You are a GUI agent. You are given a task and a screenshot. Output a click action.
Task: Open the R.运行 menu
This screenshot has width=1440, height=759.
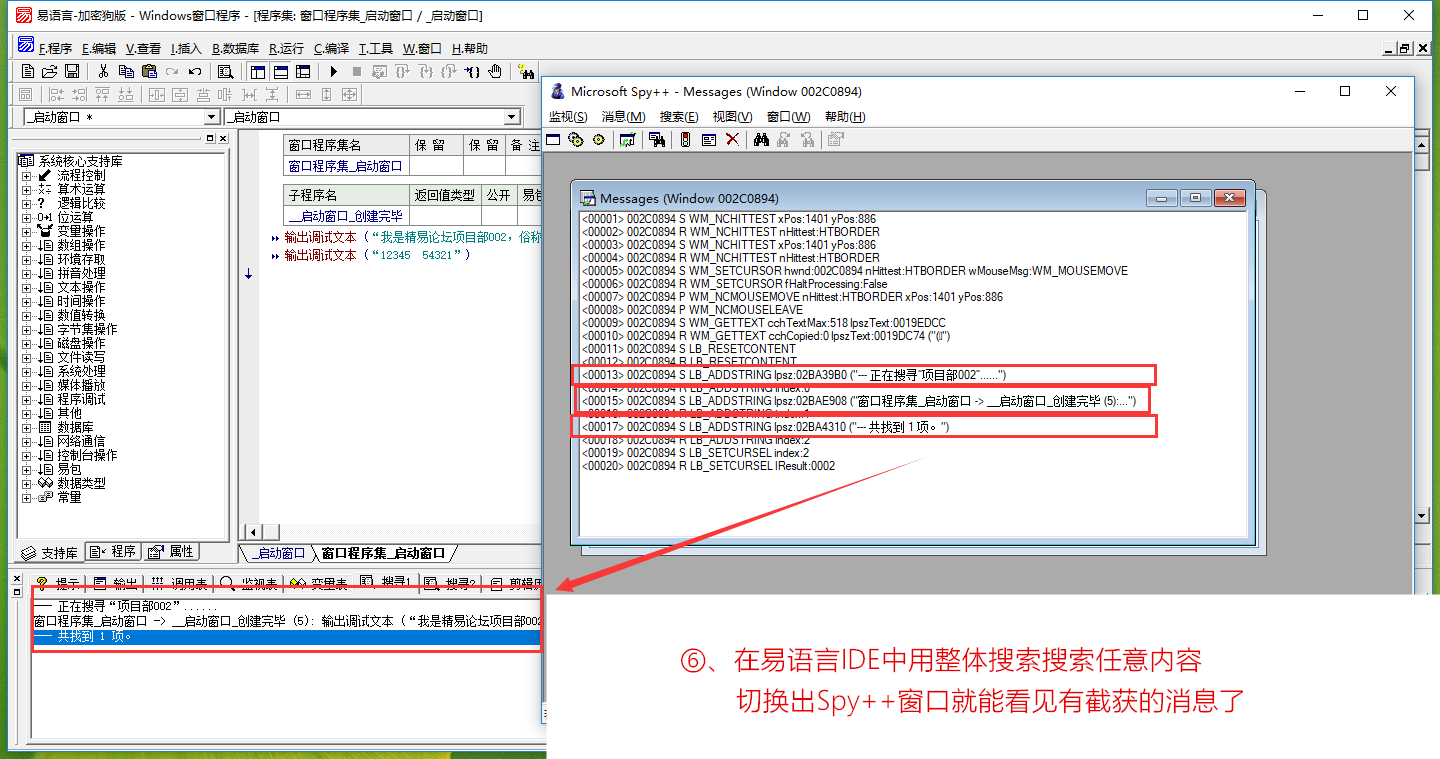click(x=286, y=48)
